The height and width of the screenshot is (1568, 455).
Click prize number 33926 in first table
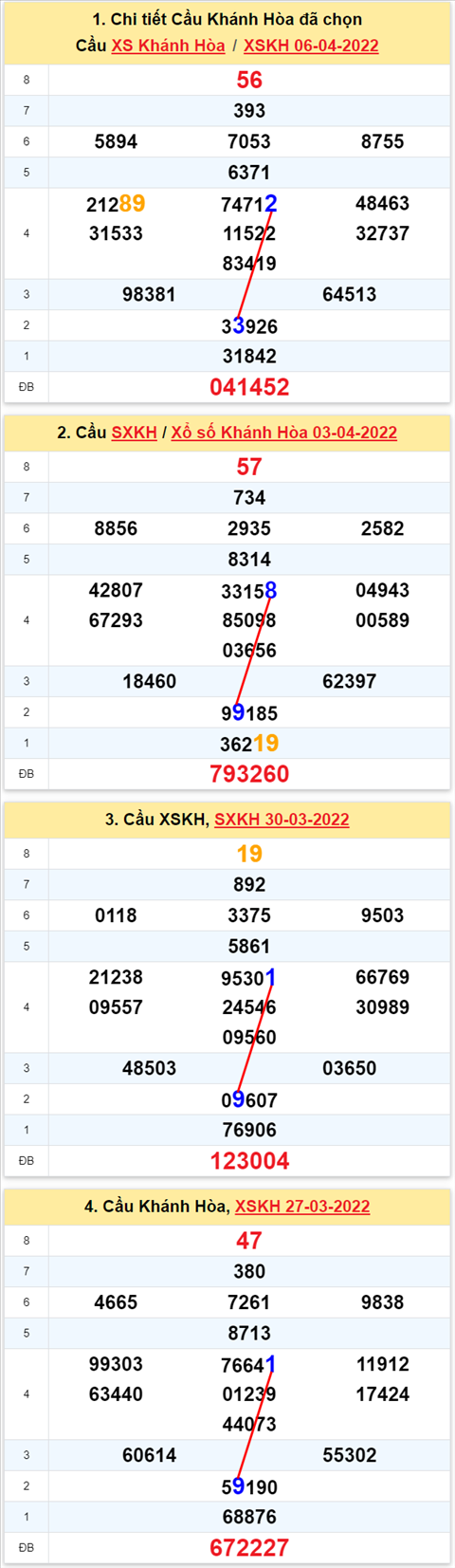(249, 326)
